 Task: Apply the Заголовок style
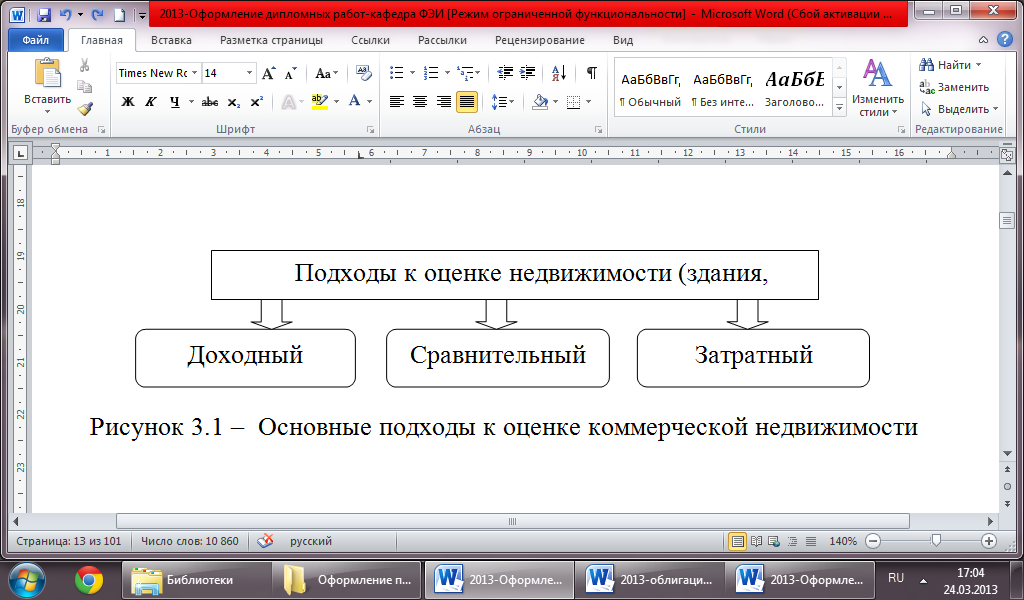click(794, 88)
